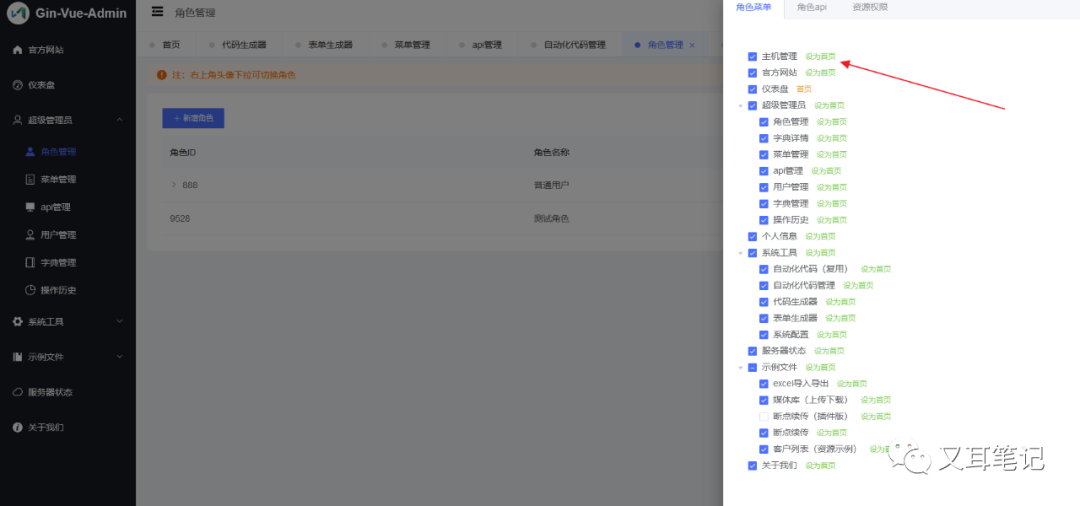This screenshot has height=506, width=1080.
Task: Uncheck the 主机管理 checkbox
Action: click(753, 57)
